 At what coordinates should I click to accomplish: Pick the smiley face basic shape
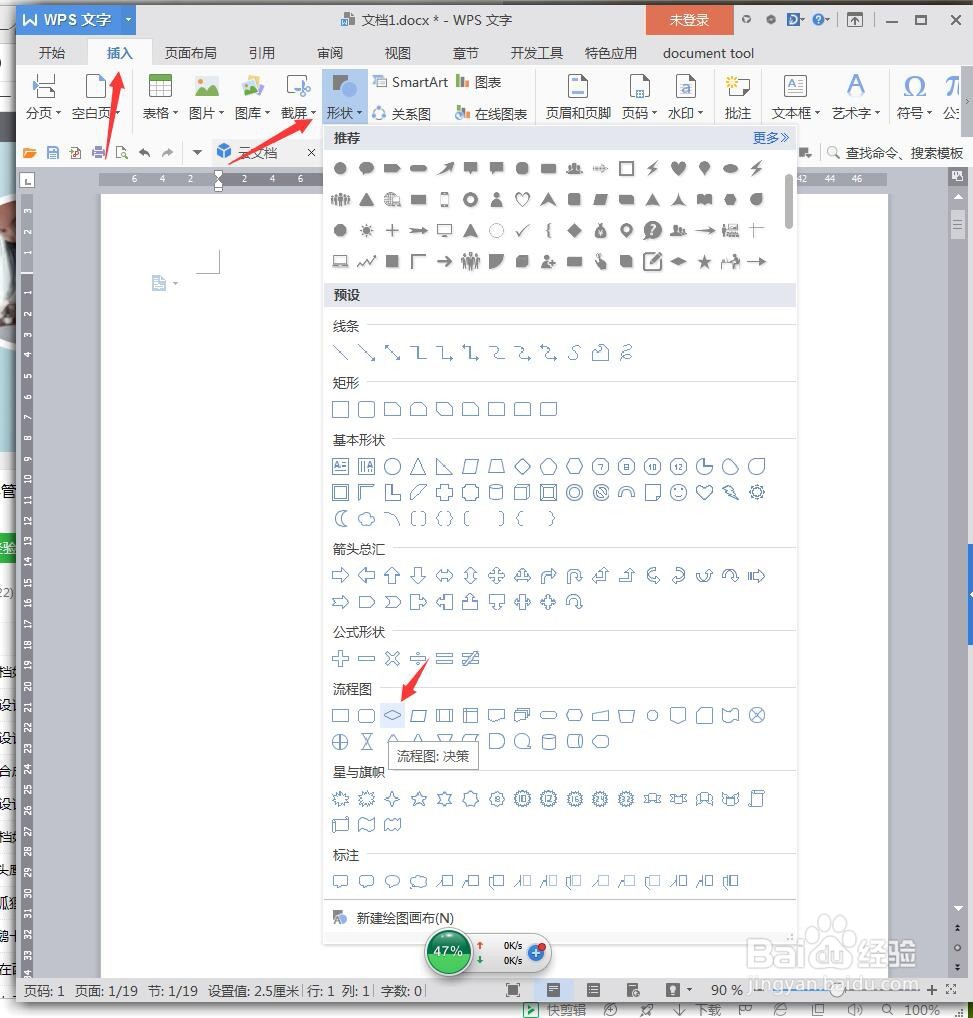pyautogui.click(x=678, y=493)
